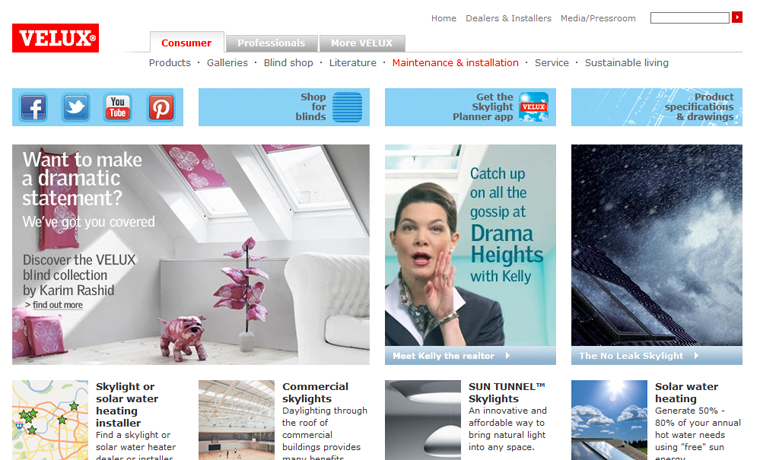Click the stormy skylight banner image
760x460 pixels.
(657, 245)
